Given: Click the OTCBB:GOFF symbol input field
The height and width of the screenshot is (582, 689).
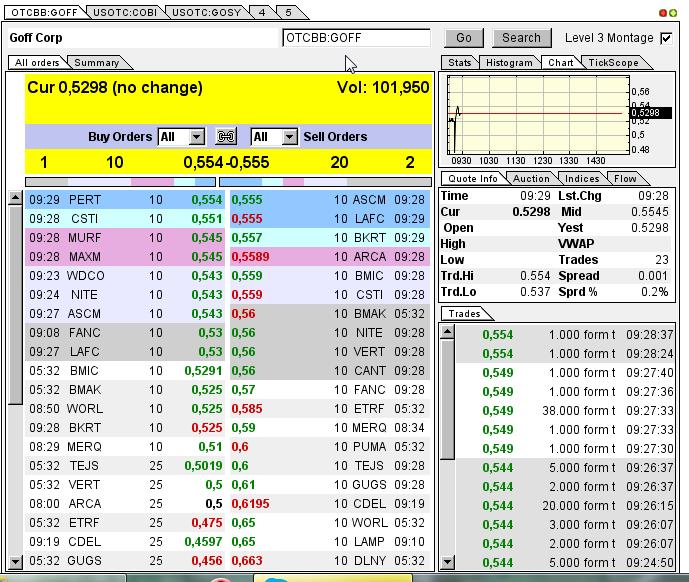Looking at the screenshot, I should (x=356, y=38).
